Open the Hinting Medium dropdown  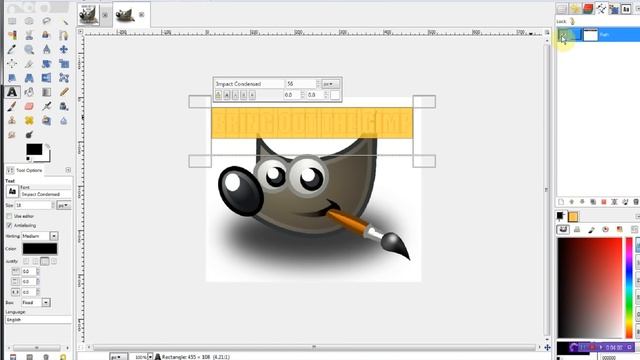[54, 236]
